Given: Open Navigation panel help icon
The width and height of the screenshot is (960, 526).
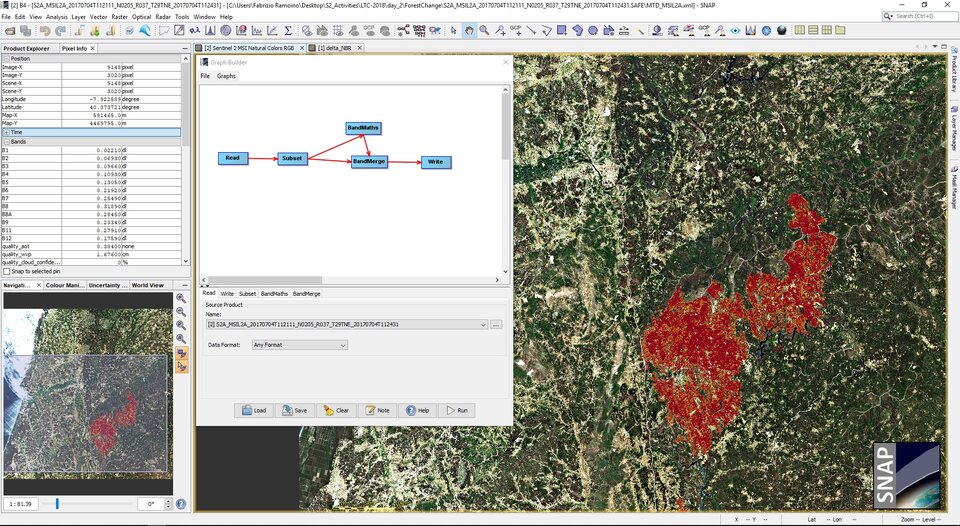Looking at the screenshot, I should [181, 504].
